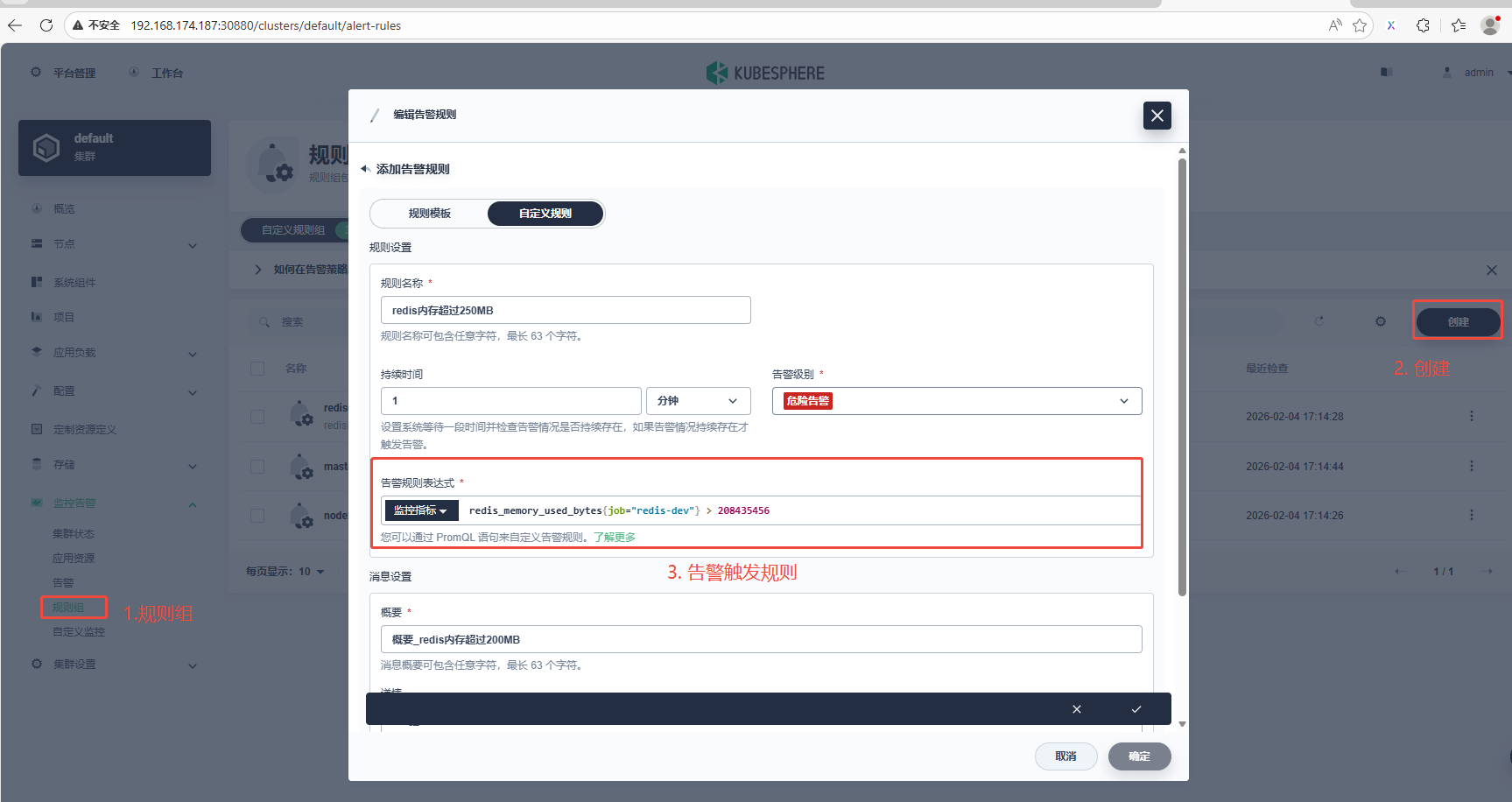Click the X icon in dark bar
Image resolution: width=1512 pixels, height=802 pixels.
[1077, 709]
